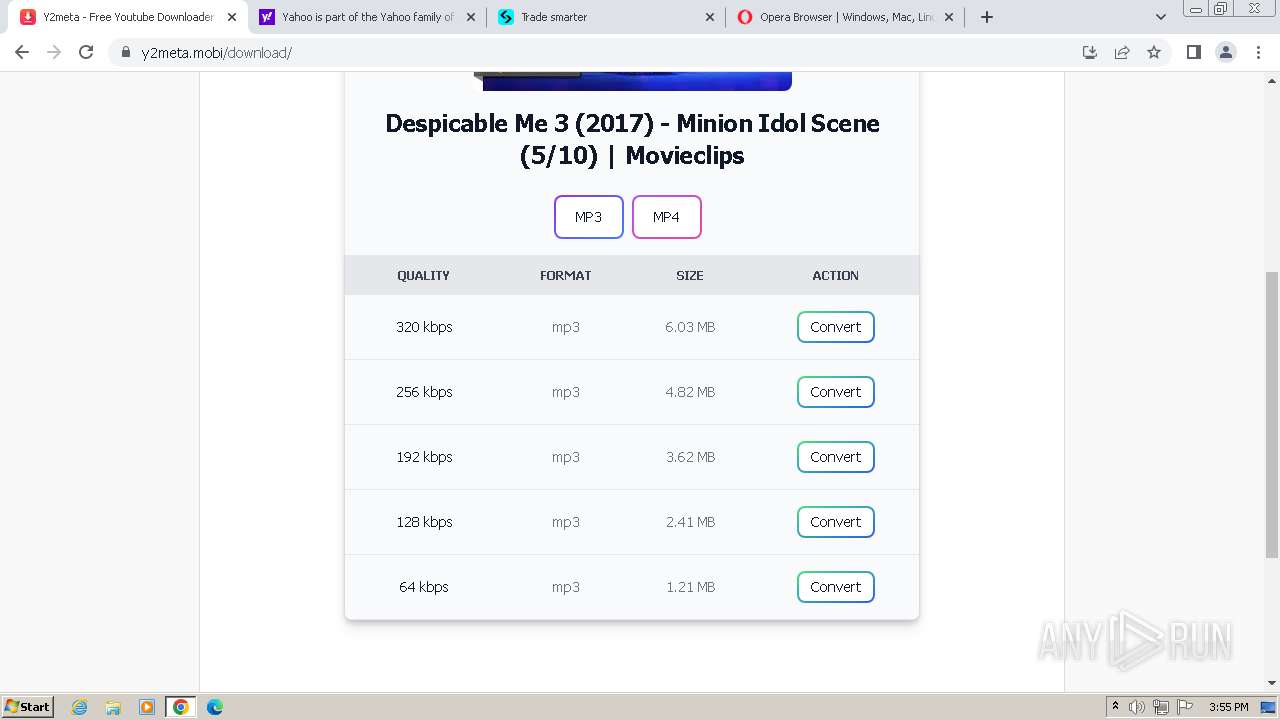1280x720 pixels.
Task: Open media player from taskbar
Action: [x=147, y=707]
